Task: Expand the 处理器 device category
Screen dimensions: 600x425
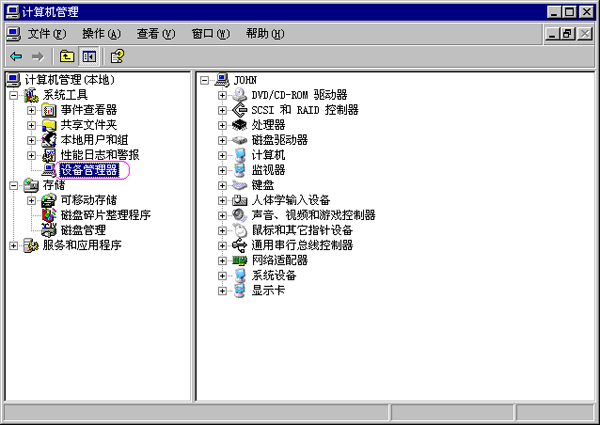Action: pos(222,125)
